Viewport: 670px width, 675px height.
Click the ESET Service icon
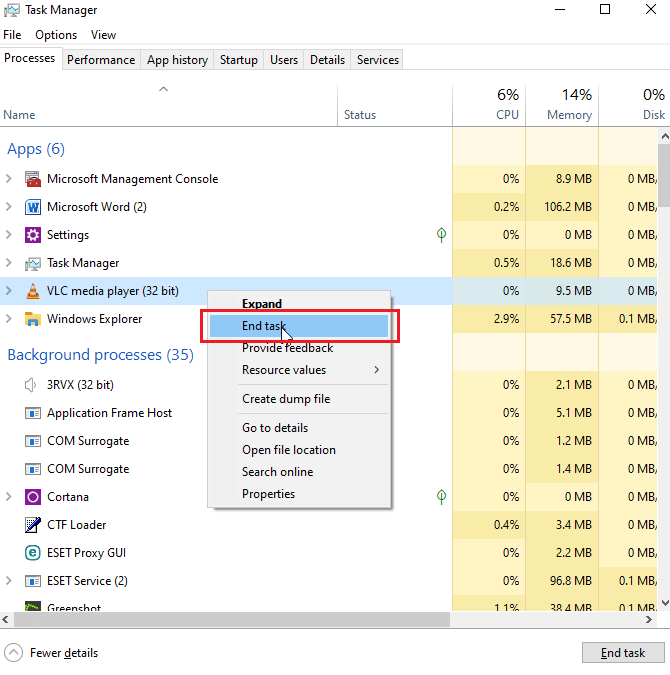coord(33,581)
